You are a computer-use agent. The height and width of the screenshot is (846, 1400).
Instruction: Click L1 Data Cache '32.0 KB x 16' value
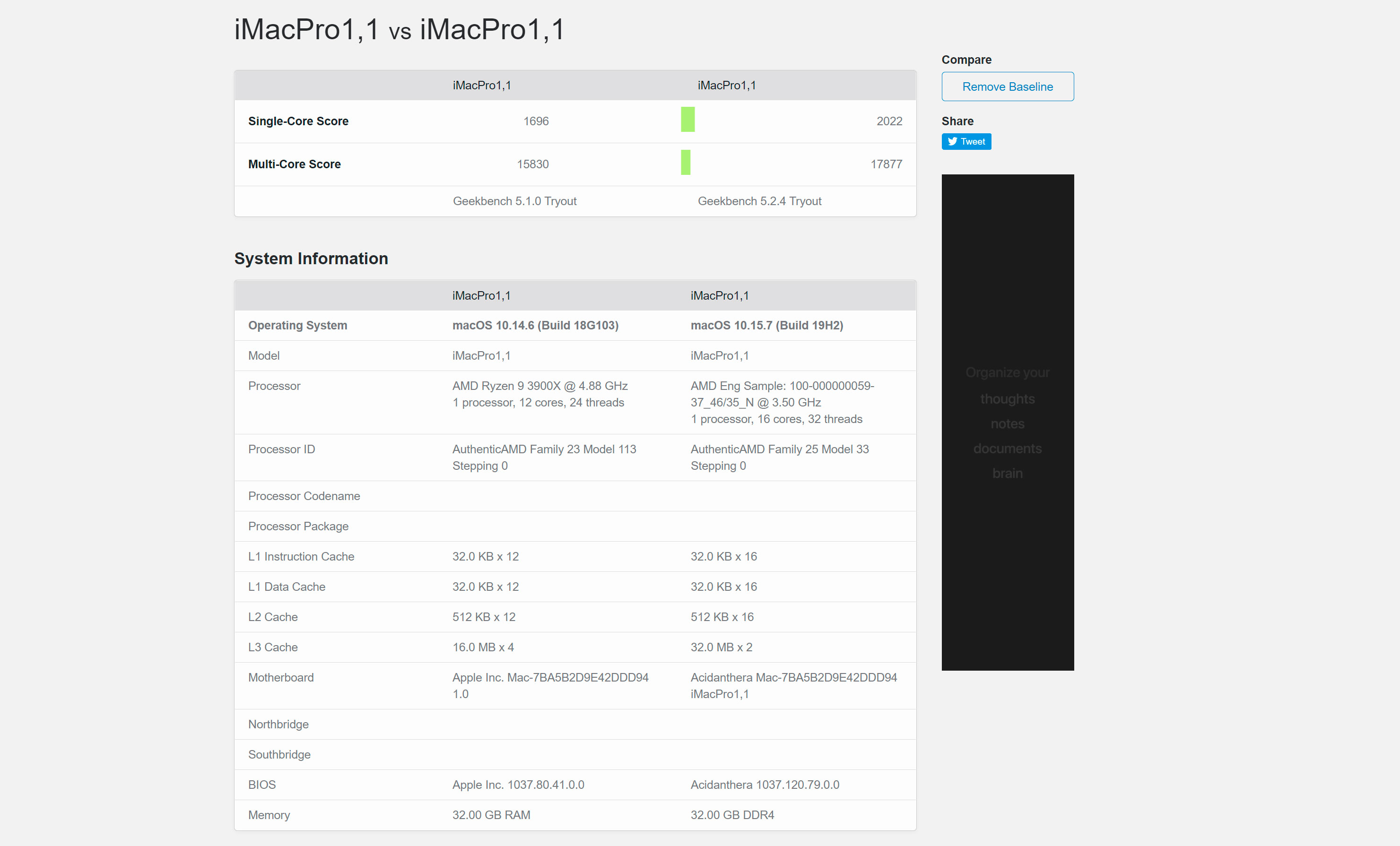click(x=723, y=587)
